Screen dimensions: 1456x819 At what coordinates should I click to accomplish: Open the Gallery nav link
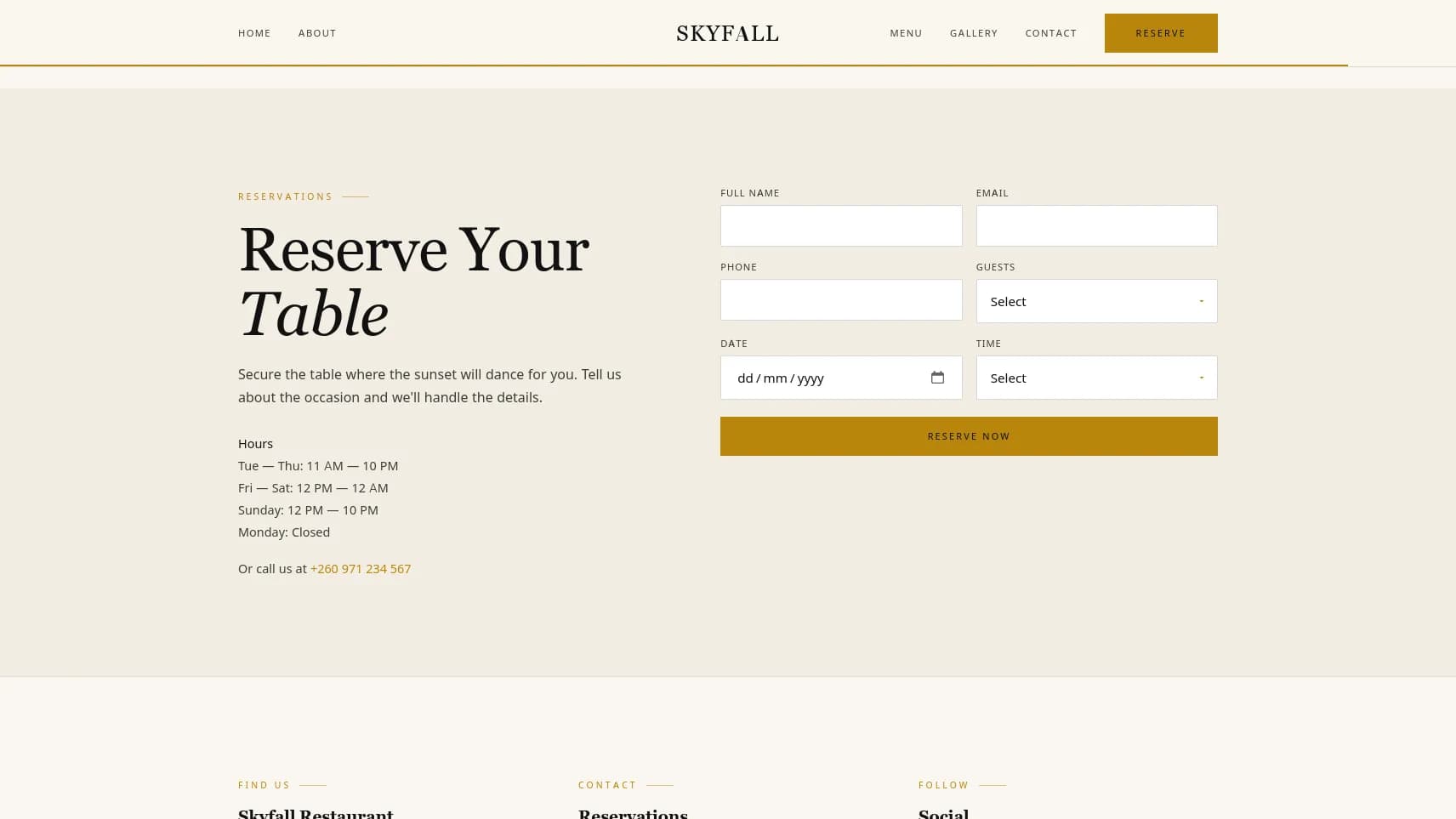[x=974, y=33]
